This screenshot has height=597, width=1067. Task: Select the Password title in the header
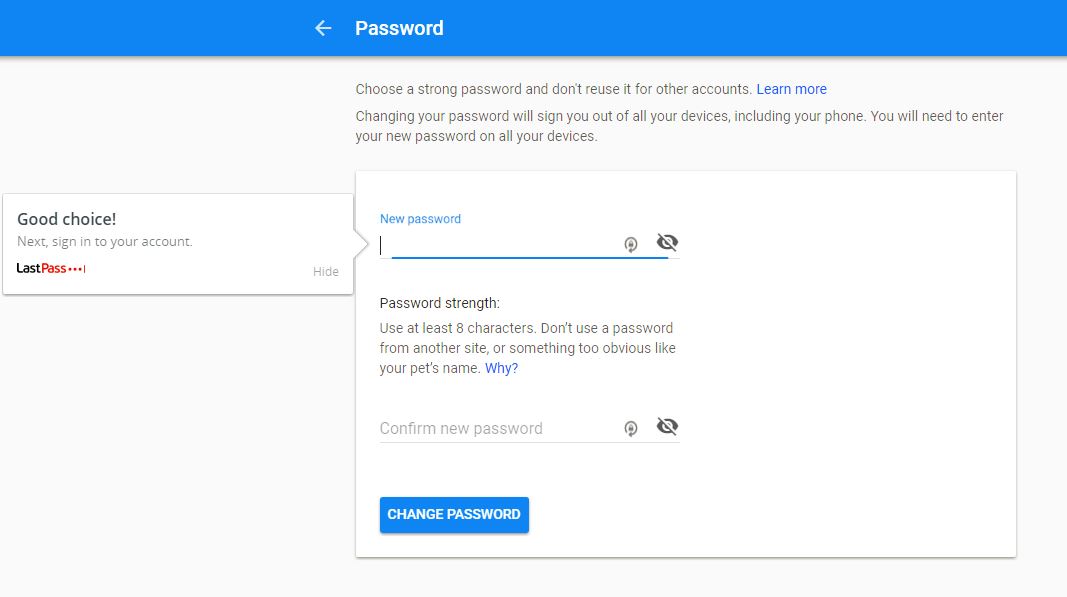(399, 27)
